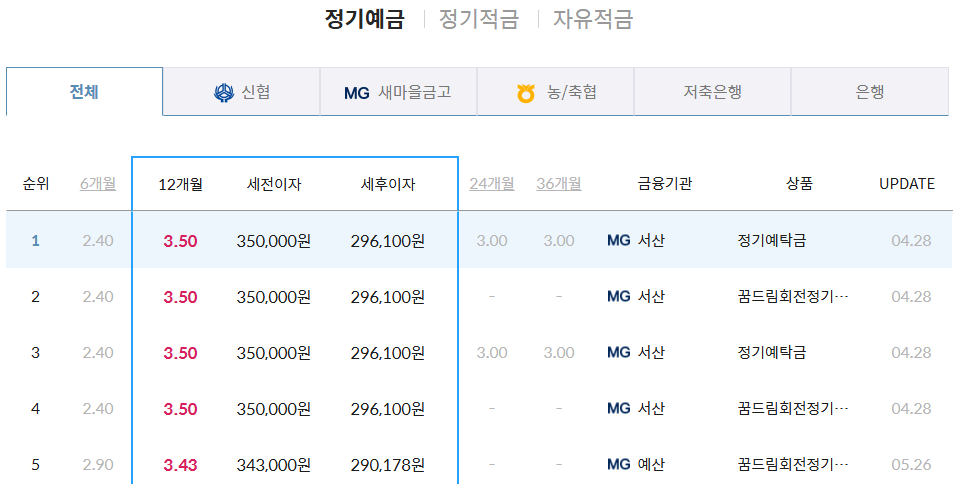Click the 04.28 update date in rank 1
The height and width of the screenshot is (484, 958).
pos(911,240)
